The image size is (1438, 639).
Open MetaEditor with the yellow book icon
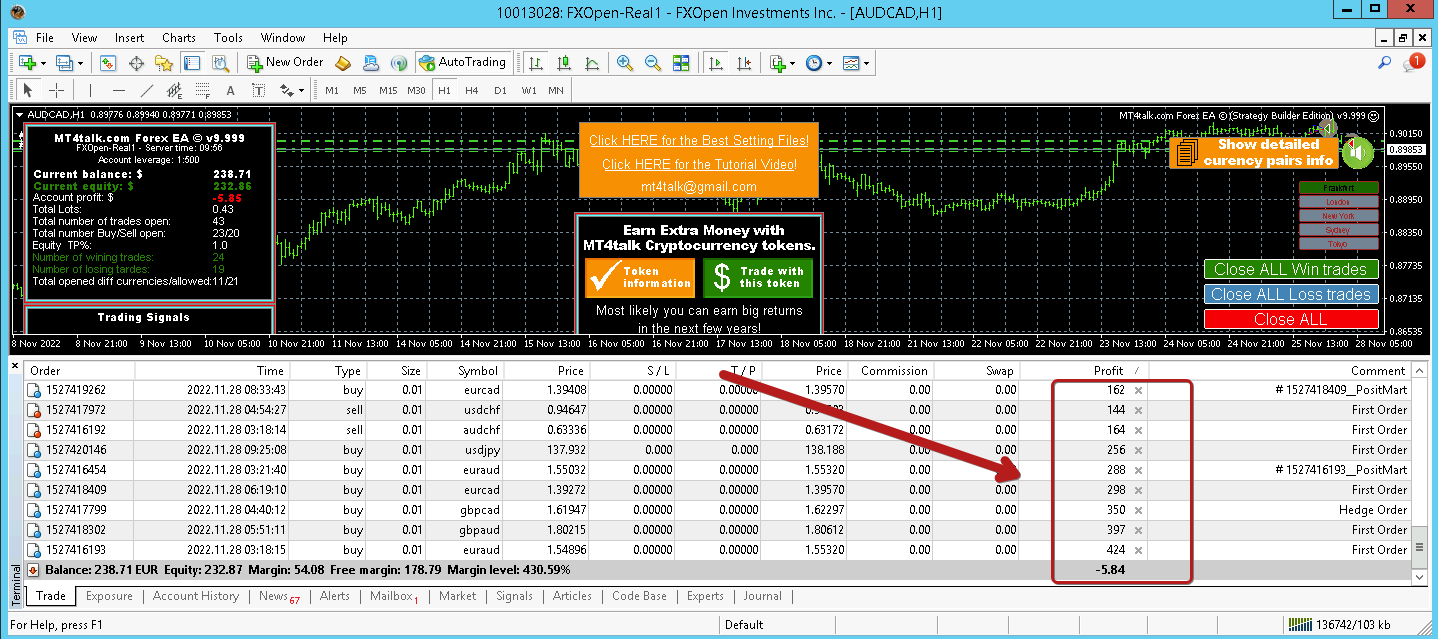[x=343, y=63]
